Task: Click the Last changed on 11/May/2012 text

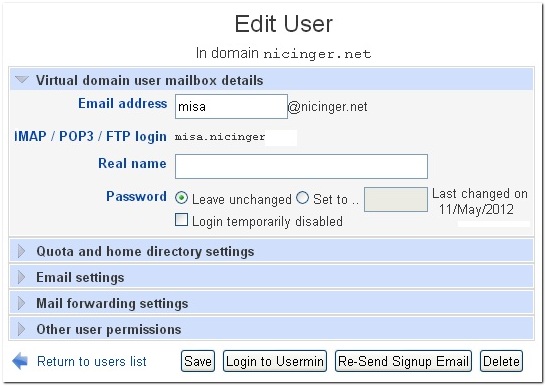Action: (x=479, y=202)
